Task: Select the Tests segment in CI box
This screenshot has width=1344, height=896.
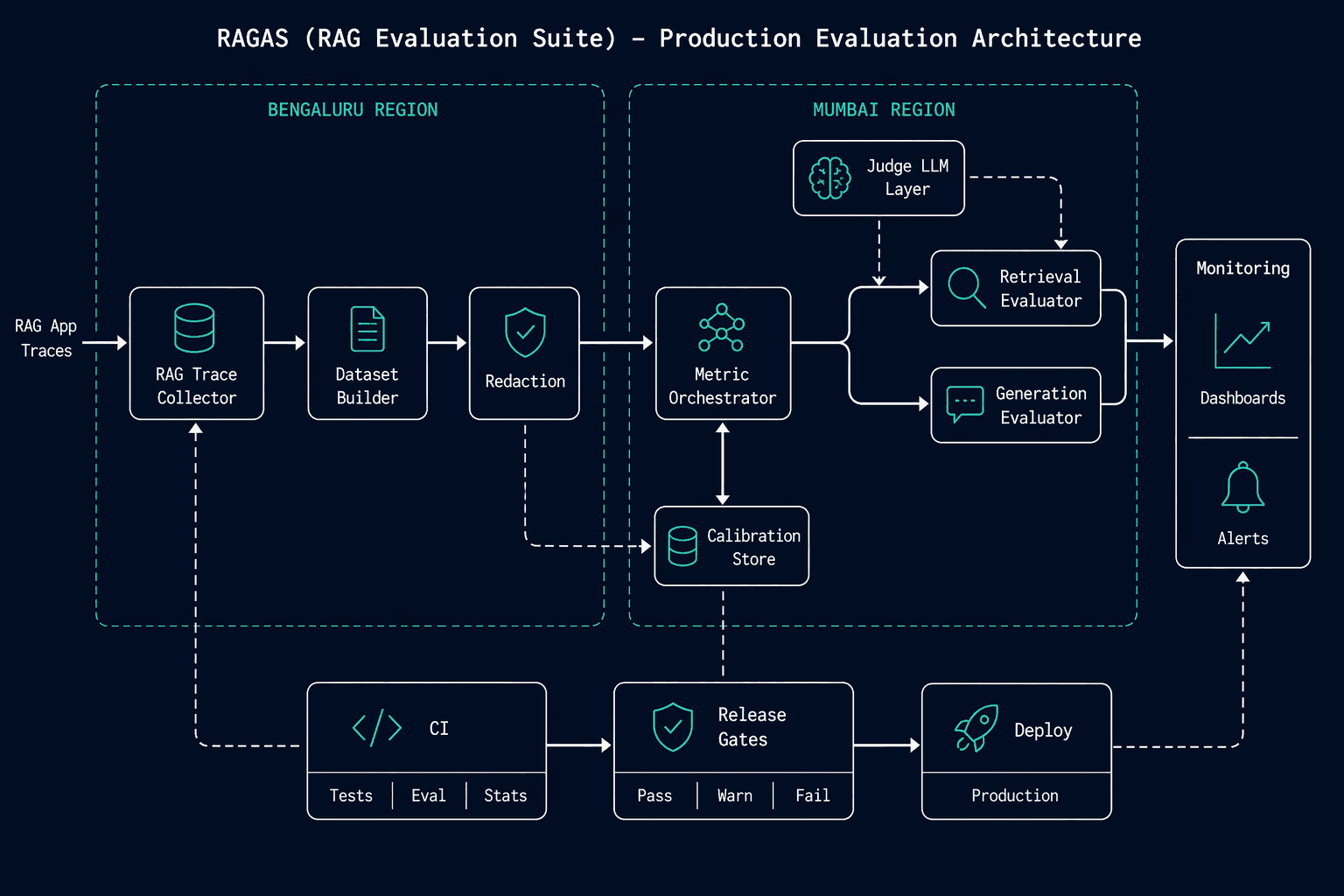Action: click(x=350, y=795)
